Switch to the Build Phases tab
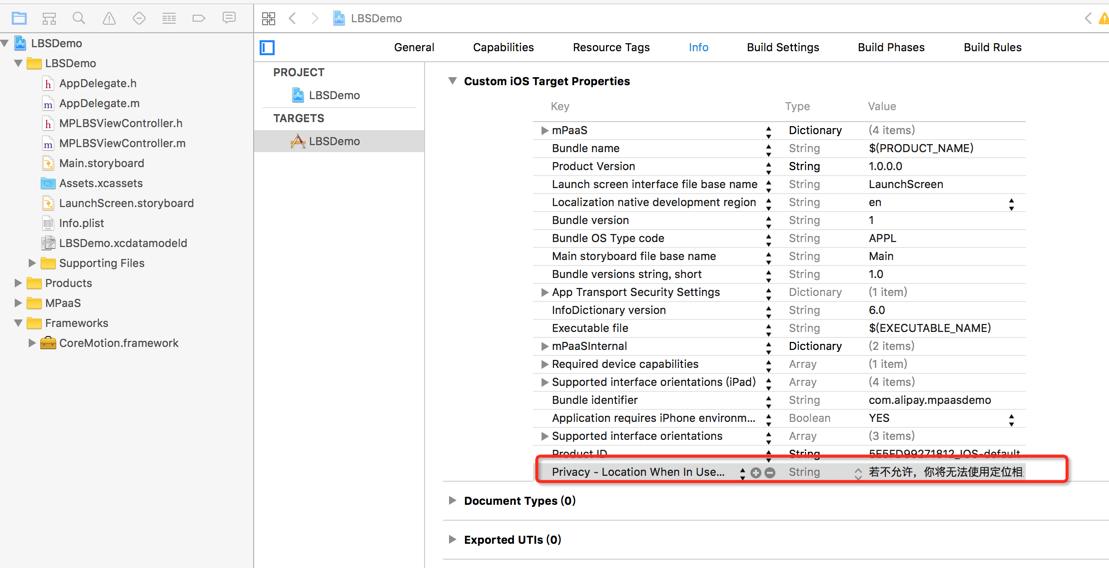 pyautogui.click(x=891, y=47)
